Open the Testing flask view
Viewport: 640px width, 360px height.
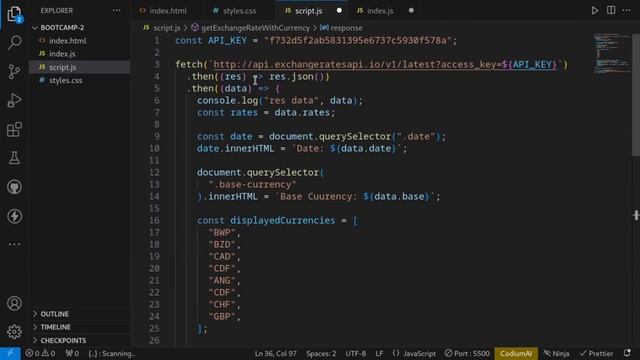coord(14,158)
